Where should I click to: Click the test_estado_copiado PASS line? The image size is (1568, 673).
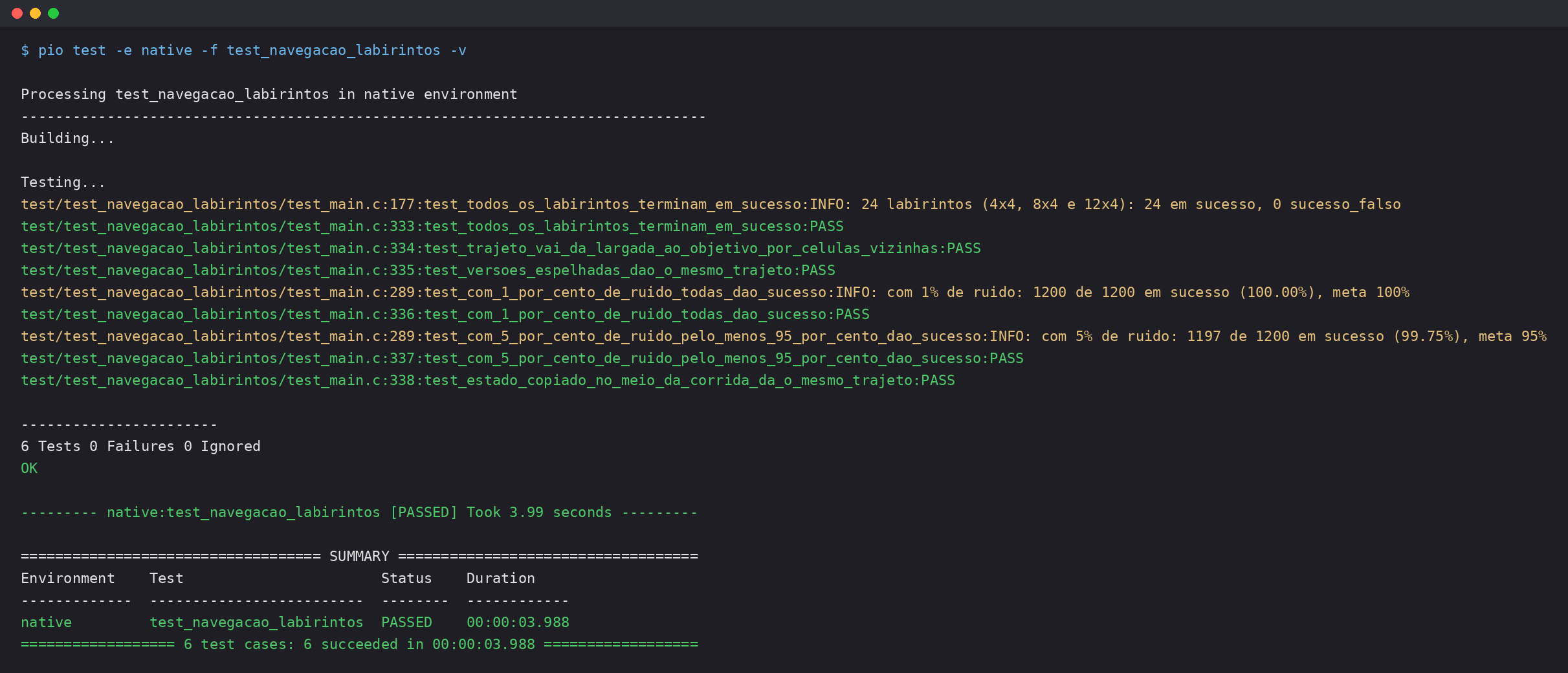[x=488, y=381]
